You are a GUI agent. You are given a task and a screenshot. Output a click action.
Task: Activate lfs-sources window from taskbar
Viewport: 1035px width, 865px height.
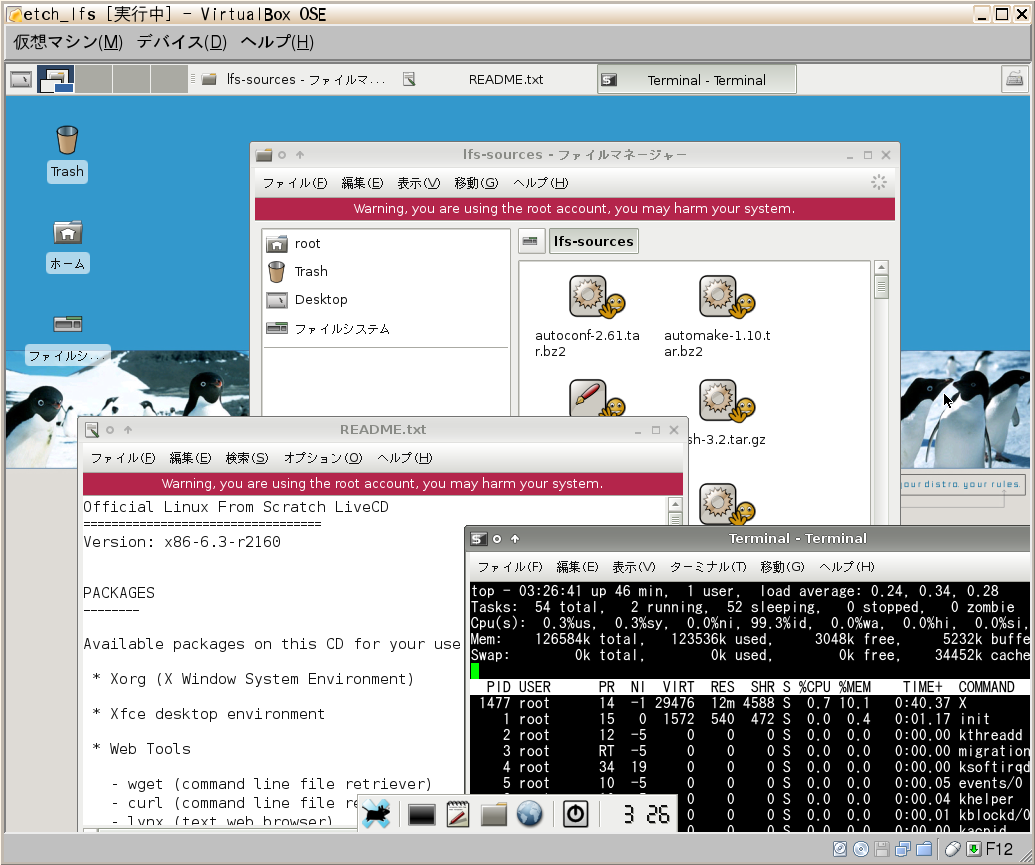[x=294, y=80]
